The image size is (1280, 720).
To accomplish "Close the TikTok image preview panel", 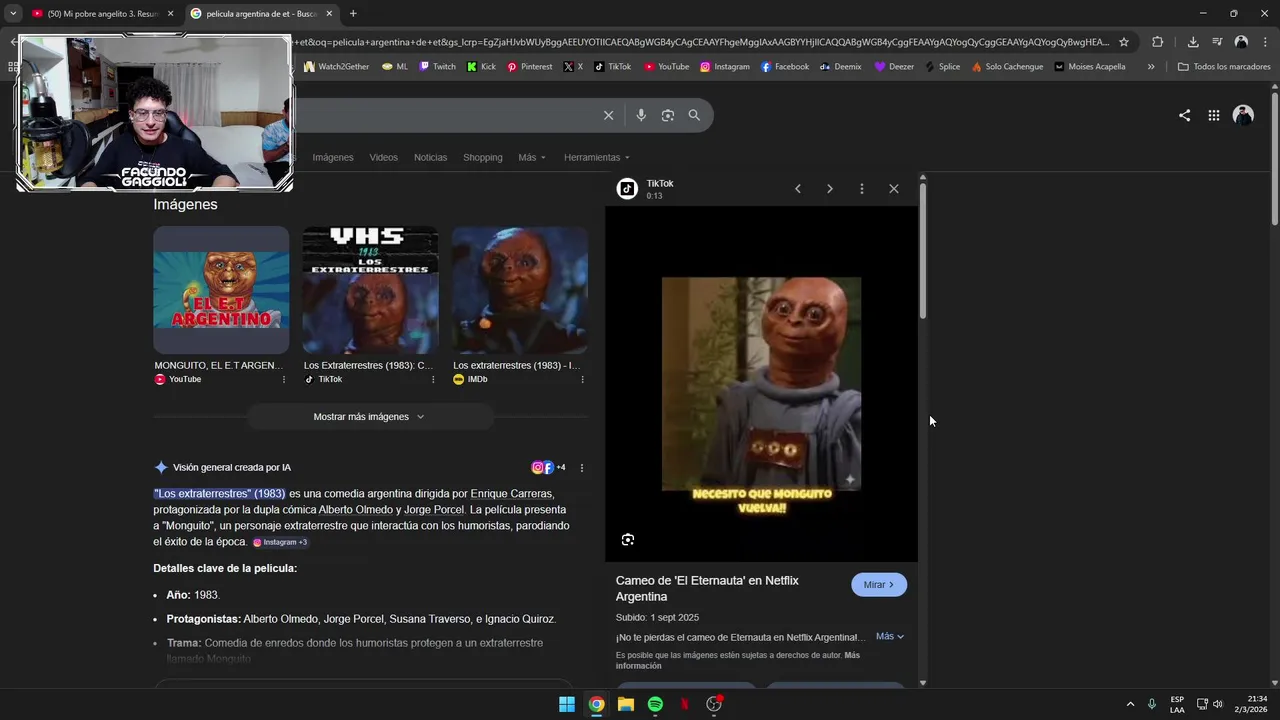I will coord(894,189).
